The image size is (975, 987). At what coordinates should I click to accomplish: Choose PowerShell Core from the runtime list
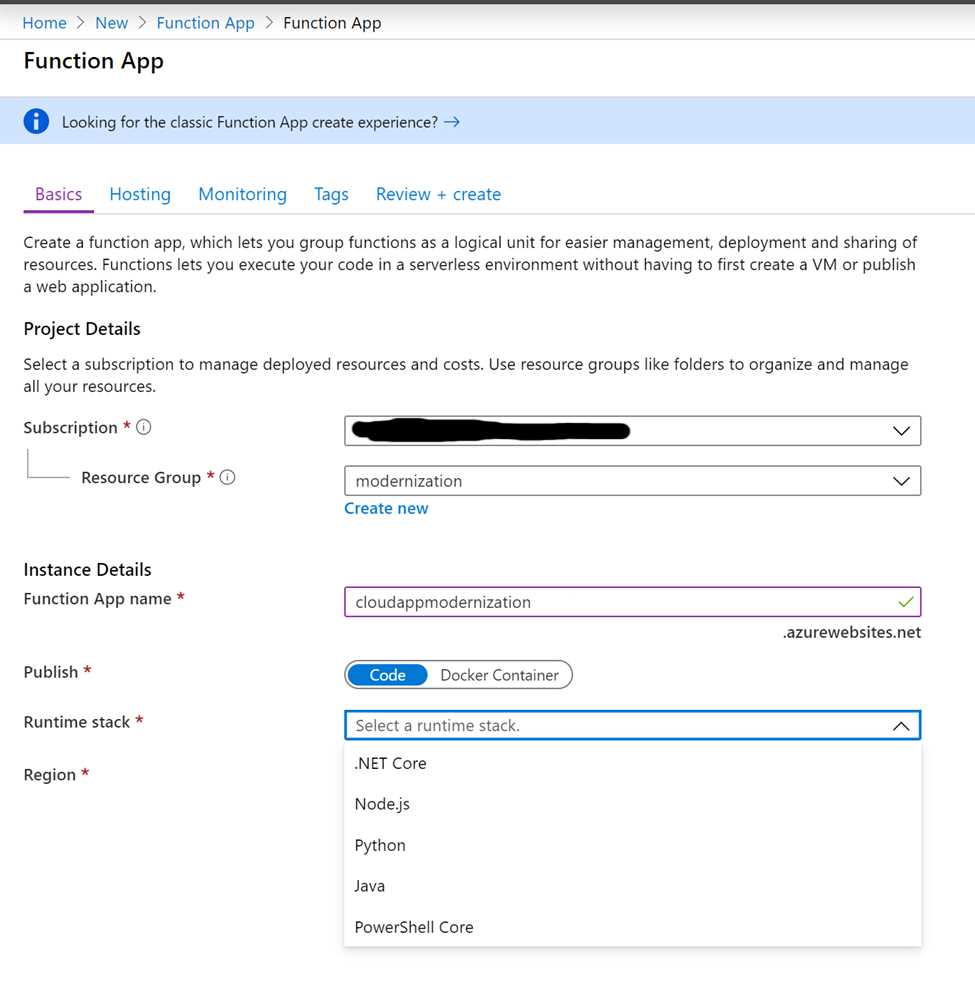tap(413, 927)
